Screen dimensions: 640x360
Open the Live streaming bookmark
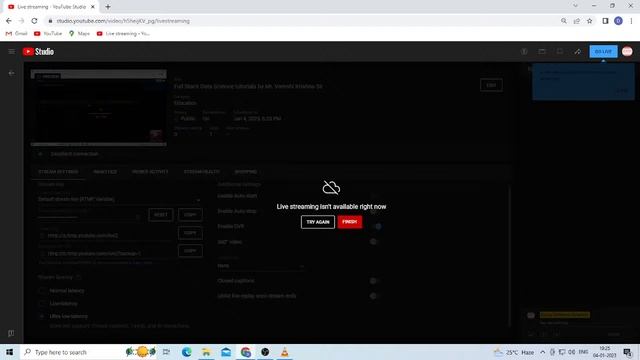(x=123, y=33)
